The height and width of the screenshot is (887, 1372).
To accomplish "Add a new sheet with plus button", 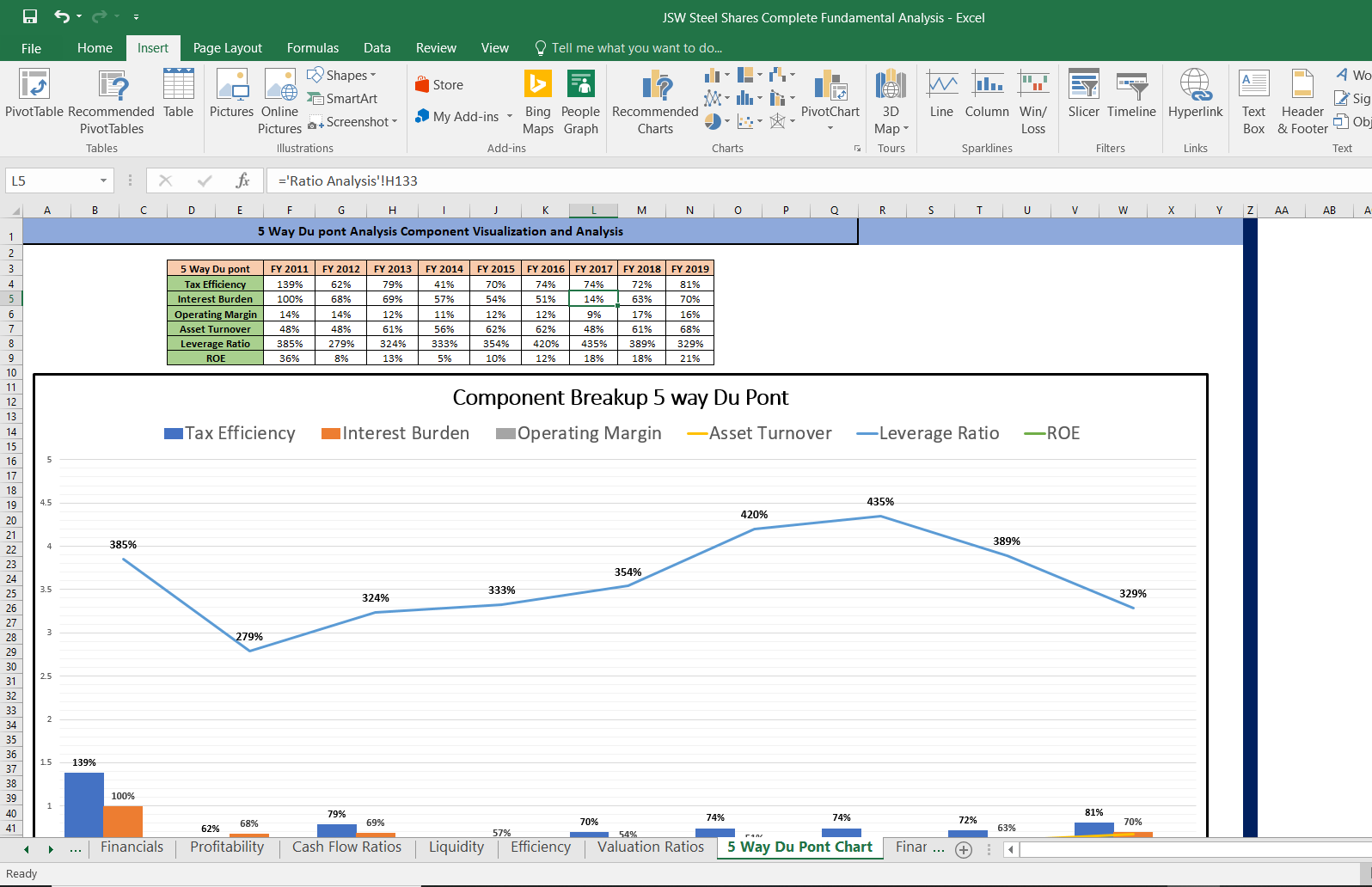I will 964,849.
